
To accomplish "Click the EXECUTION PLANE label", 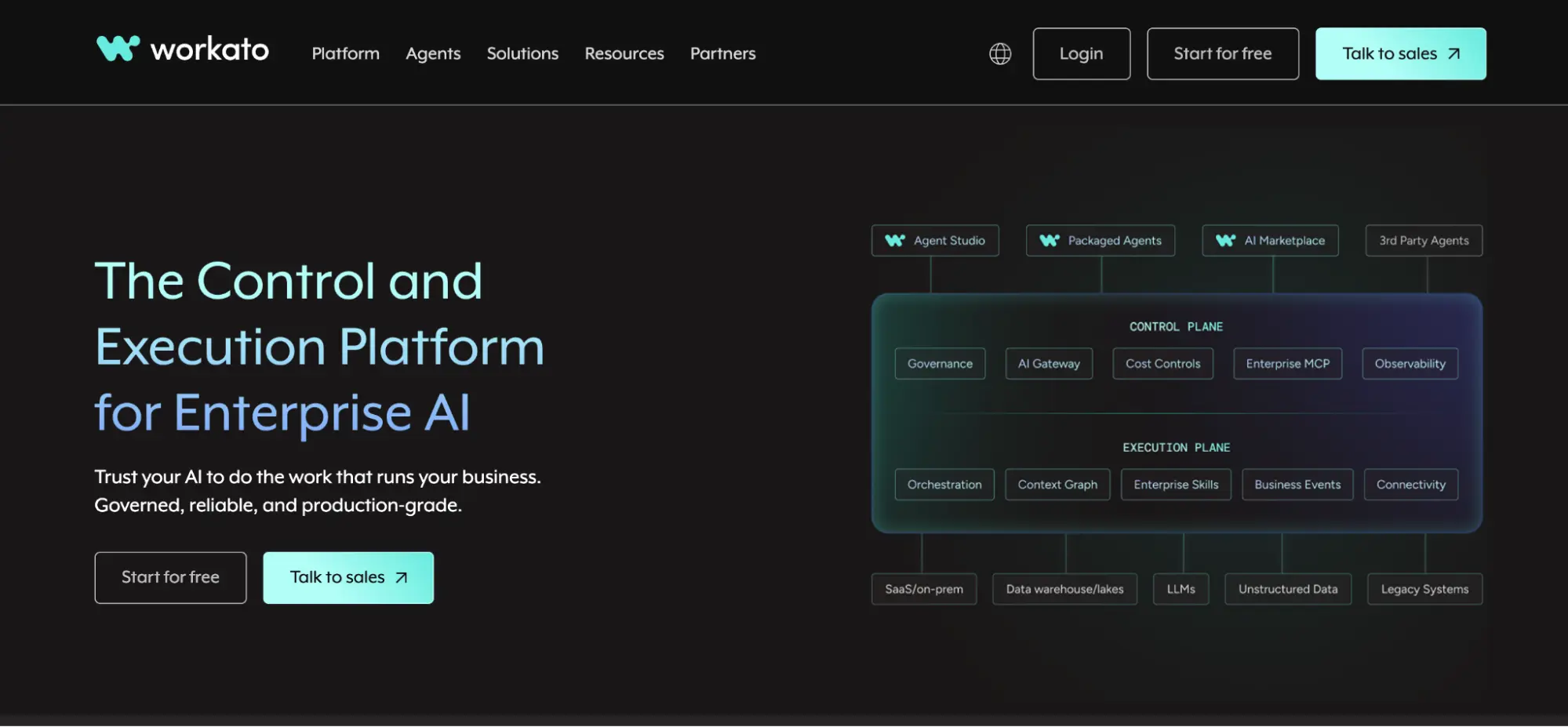I will tap(1177, 448).
